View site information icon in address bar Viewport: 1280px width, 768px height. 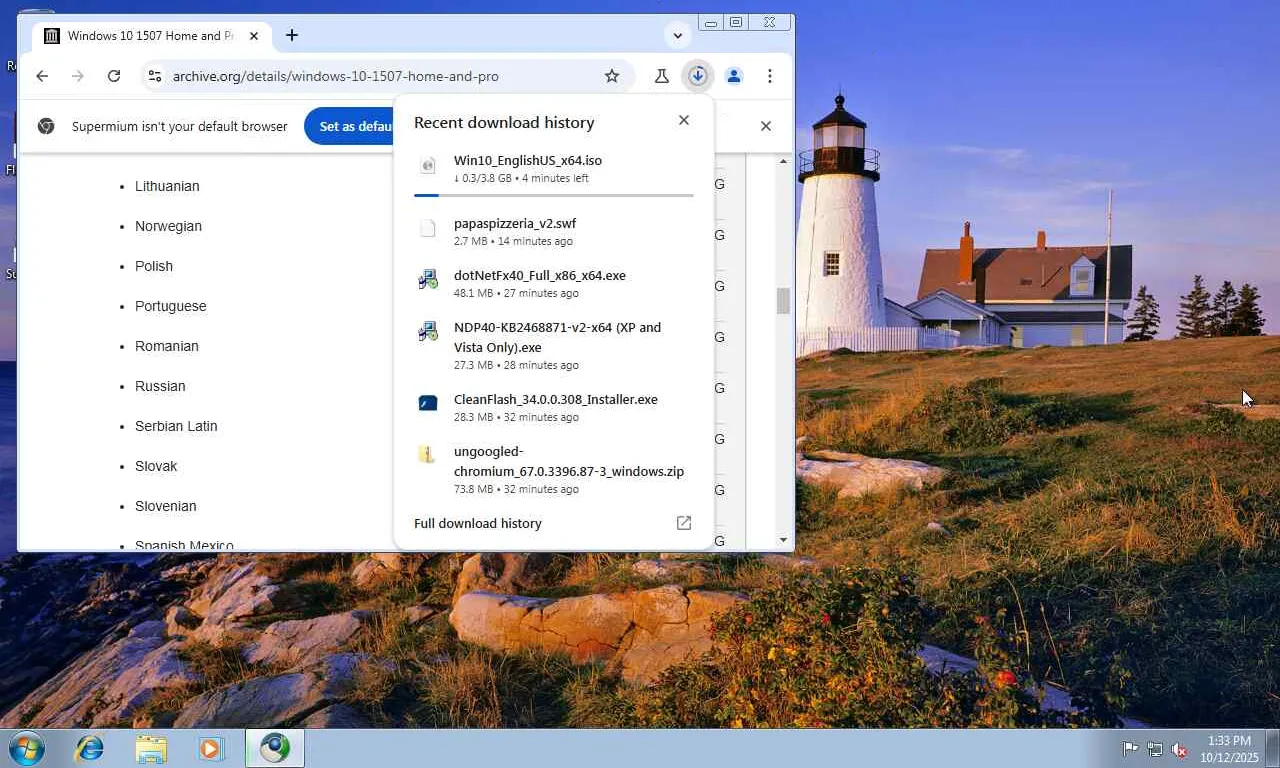coord(153,76)
